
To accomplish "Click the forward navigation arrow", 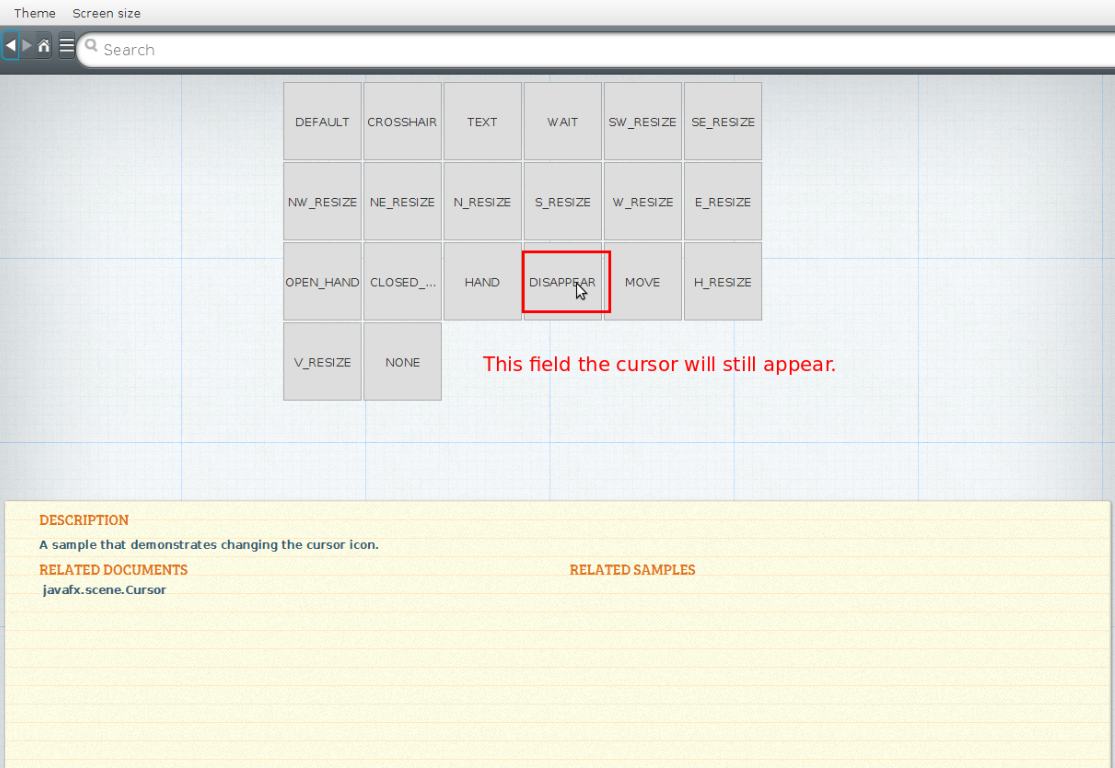I will click(27, 46).
